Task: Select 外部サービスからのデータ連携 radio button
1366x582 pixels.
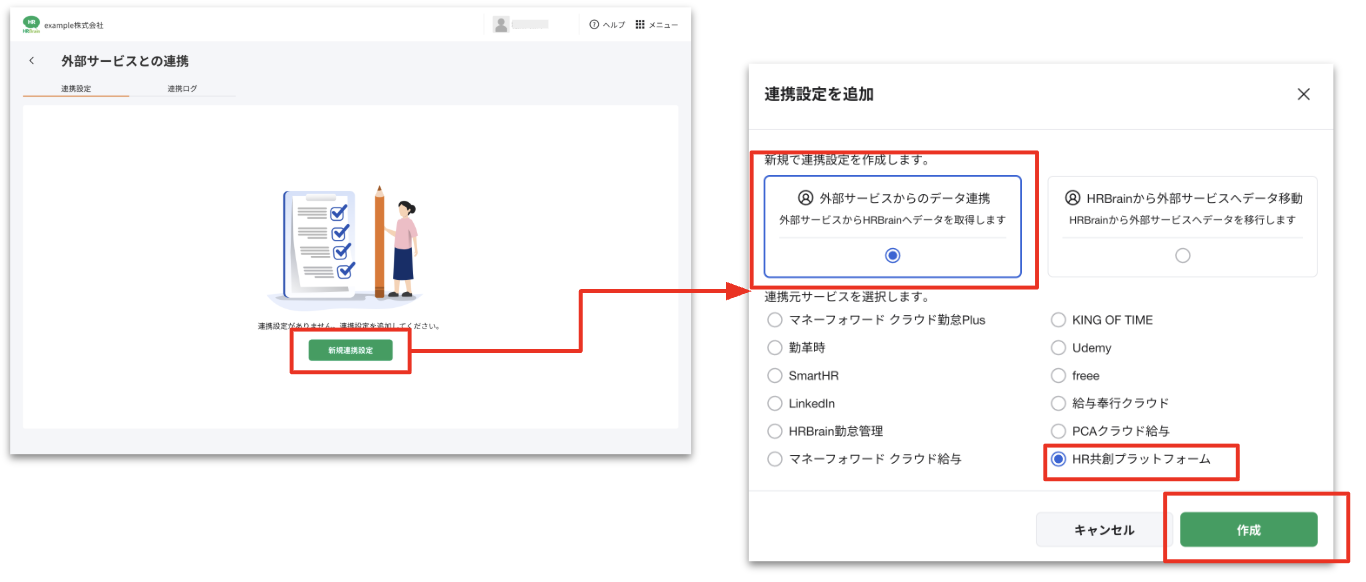Action: (893, 255)
